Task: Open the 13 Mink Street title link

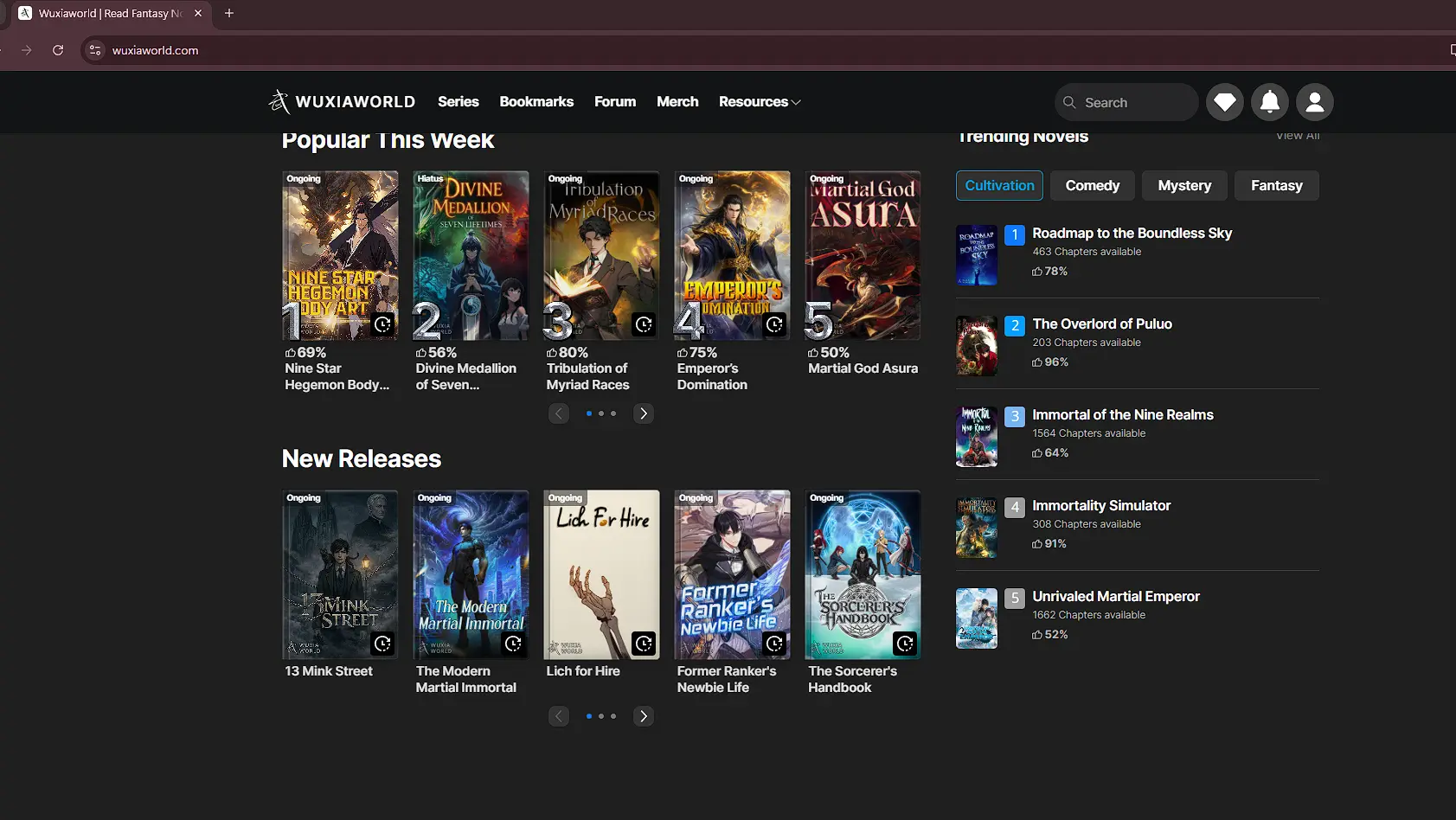Action: click(x=329, y=671)
